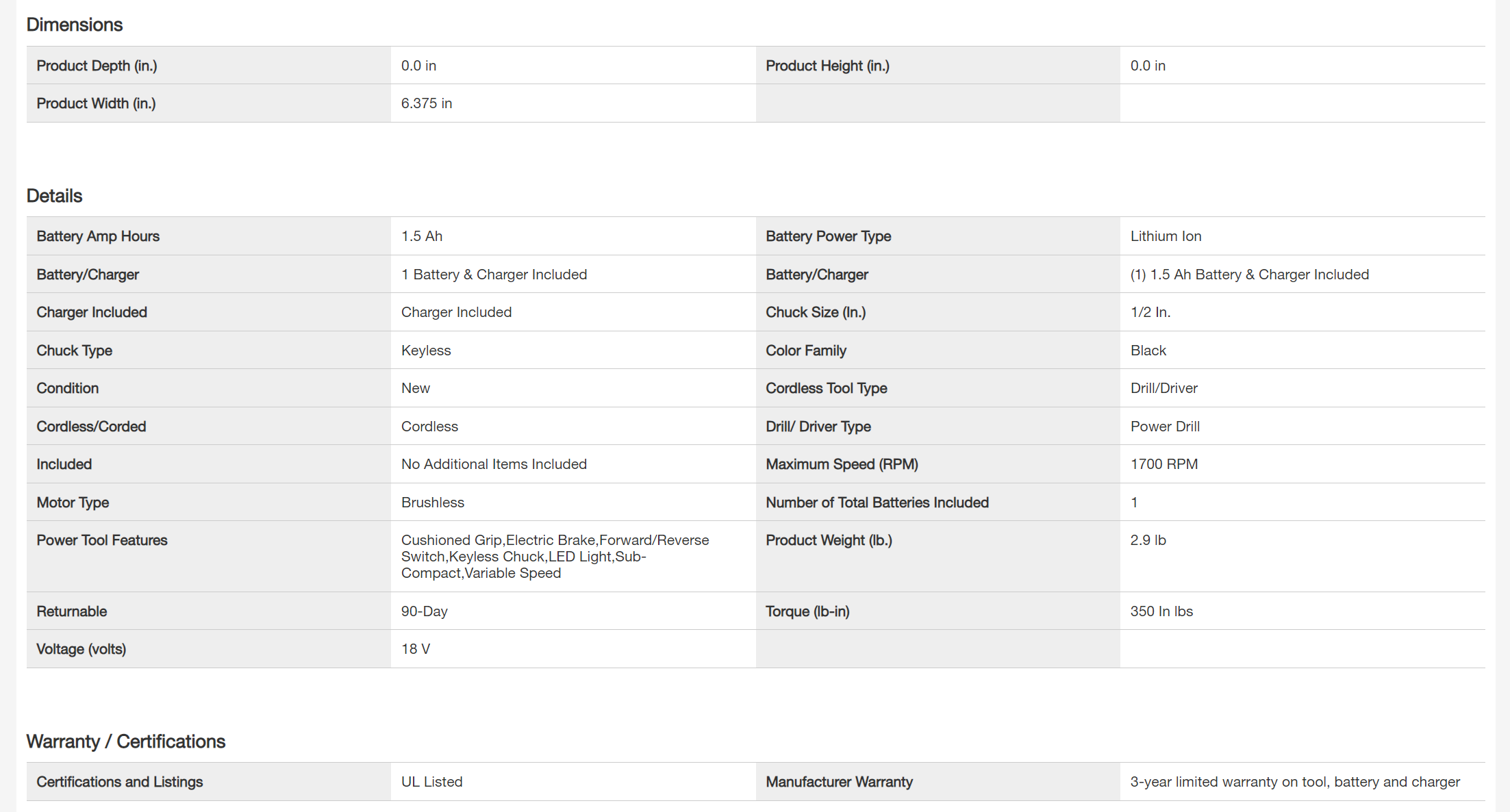Click the Voltage (volts) label
Viewport: 1510px width, 812px height.
[x=81, y=649]
